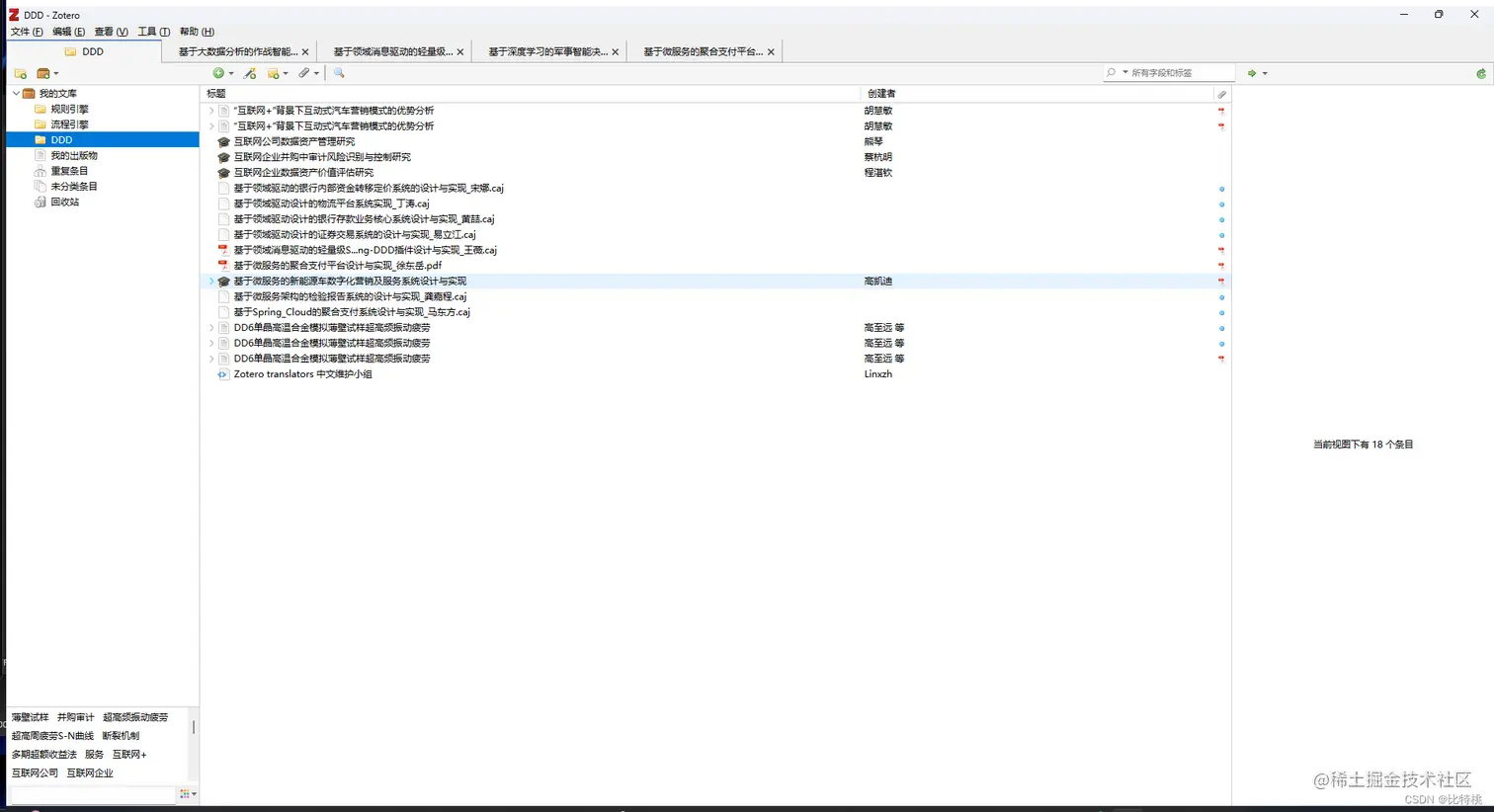Click Add Item by Identifier wand icon
The image size is (1494, 812).
pyautogui.click(x=250, y=73)
